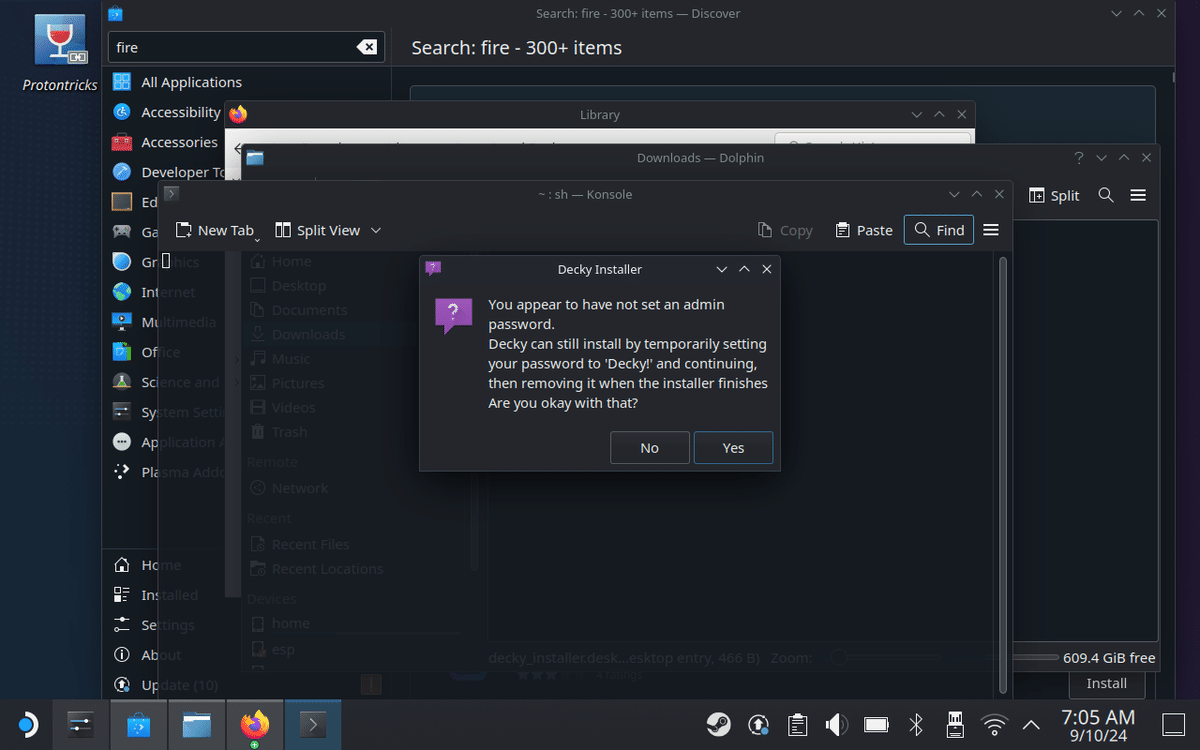Open Konsole hamburger menu

pos(991,230)
